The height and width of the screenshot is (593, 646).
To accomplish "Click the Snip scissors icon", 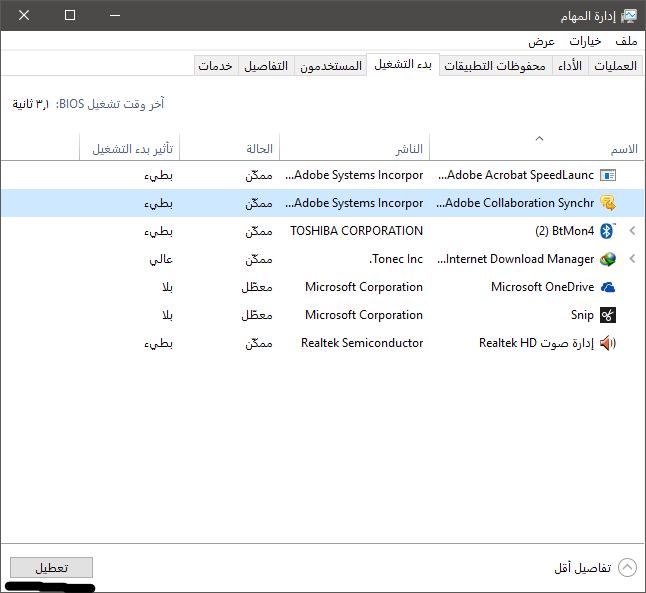I will click(608, 315).
